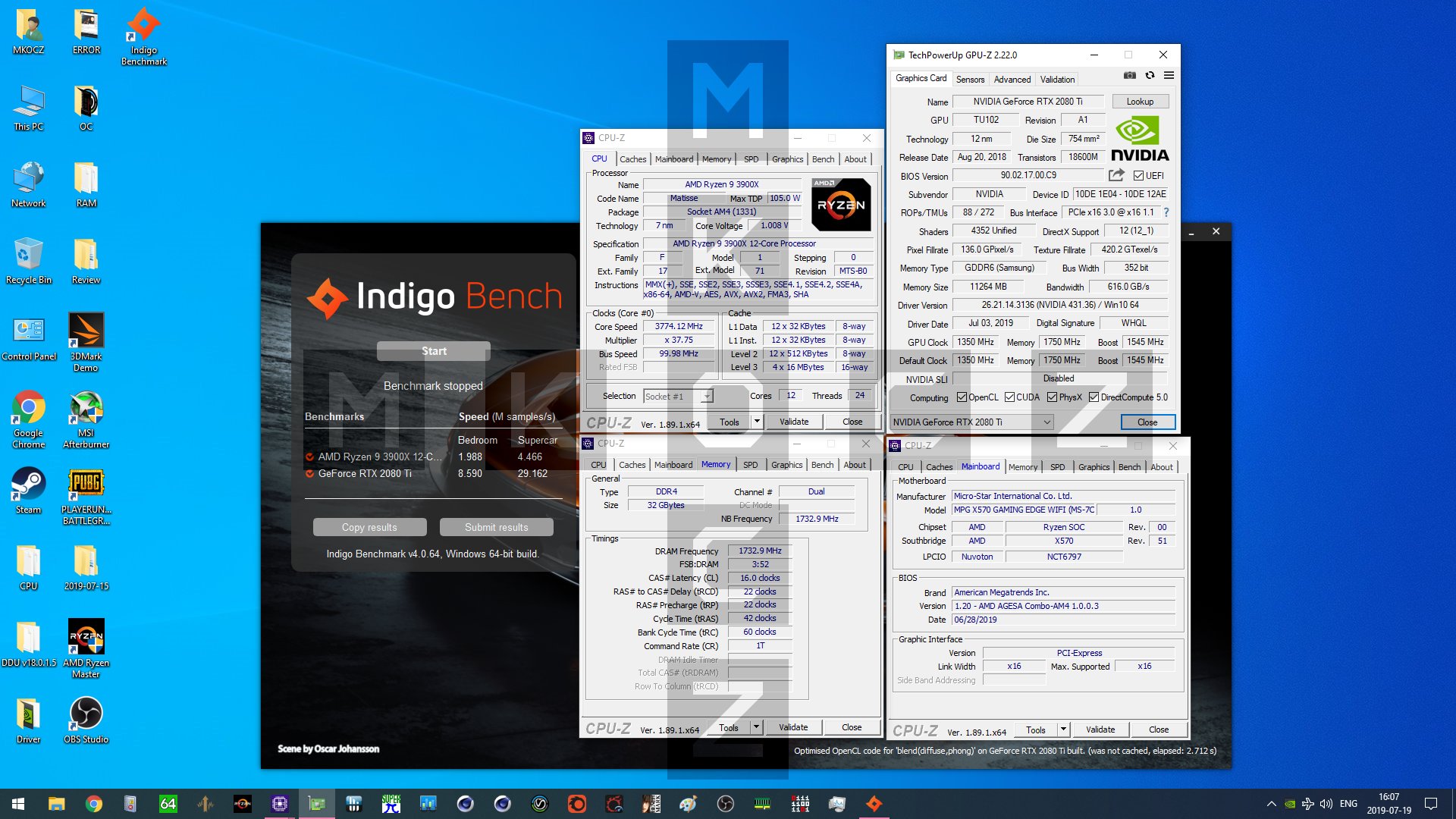Click the Lookup button in GPU-Z
Image resolution: width=1456 pixels, height=819 pixels.
(x=1140, y=102)
